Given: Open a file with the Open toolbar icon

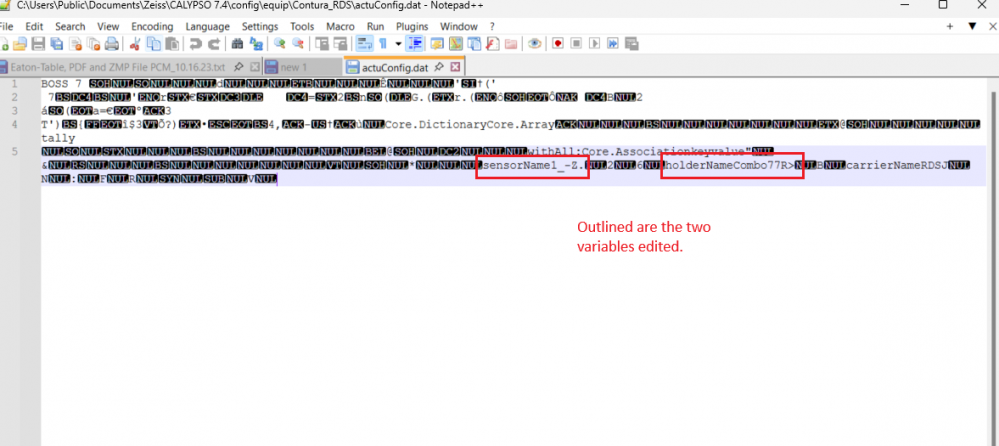Looking at the screenshot, I should tap(20, 44).
